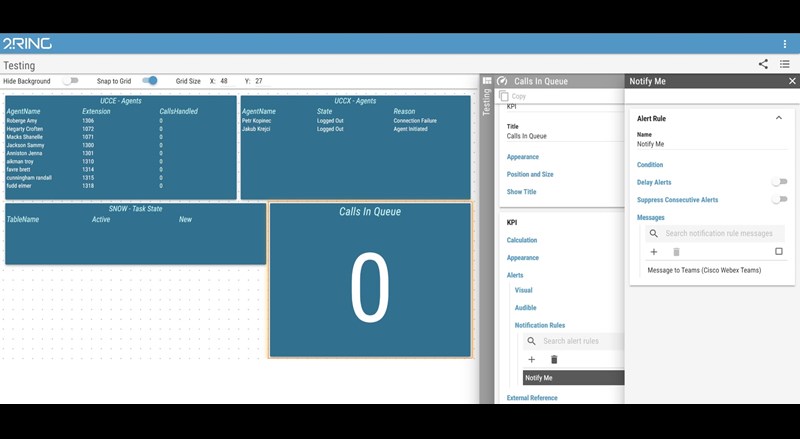Expand the Position and Size section
This screenshot has width=800, height=439.
point(530,174)
